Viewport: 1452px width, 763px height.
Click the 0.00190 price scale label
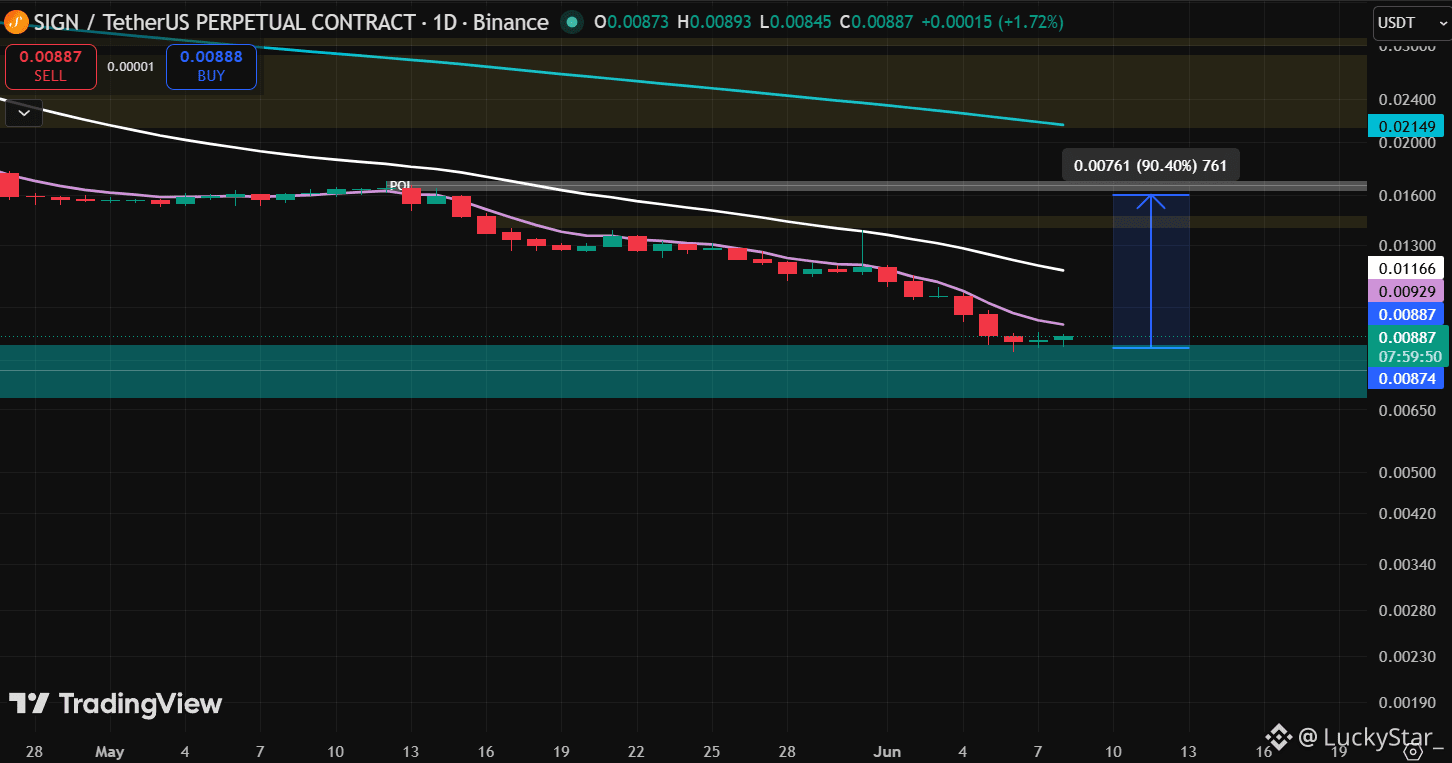pos(1407,703)
